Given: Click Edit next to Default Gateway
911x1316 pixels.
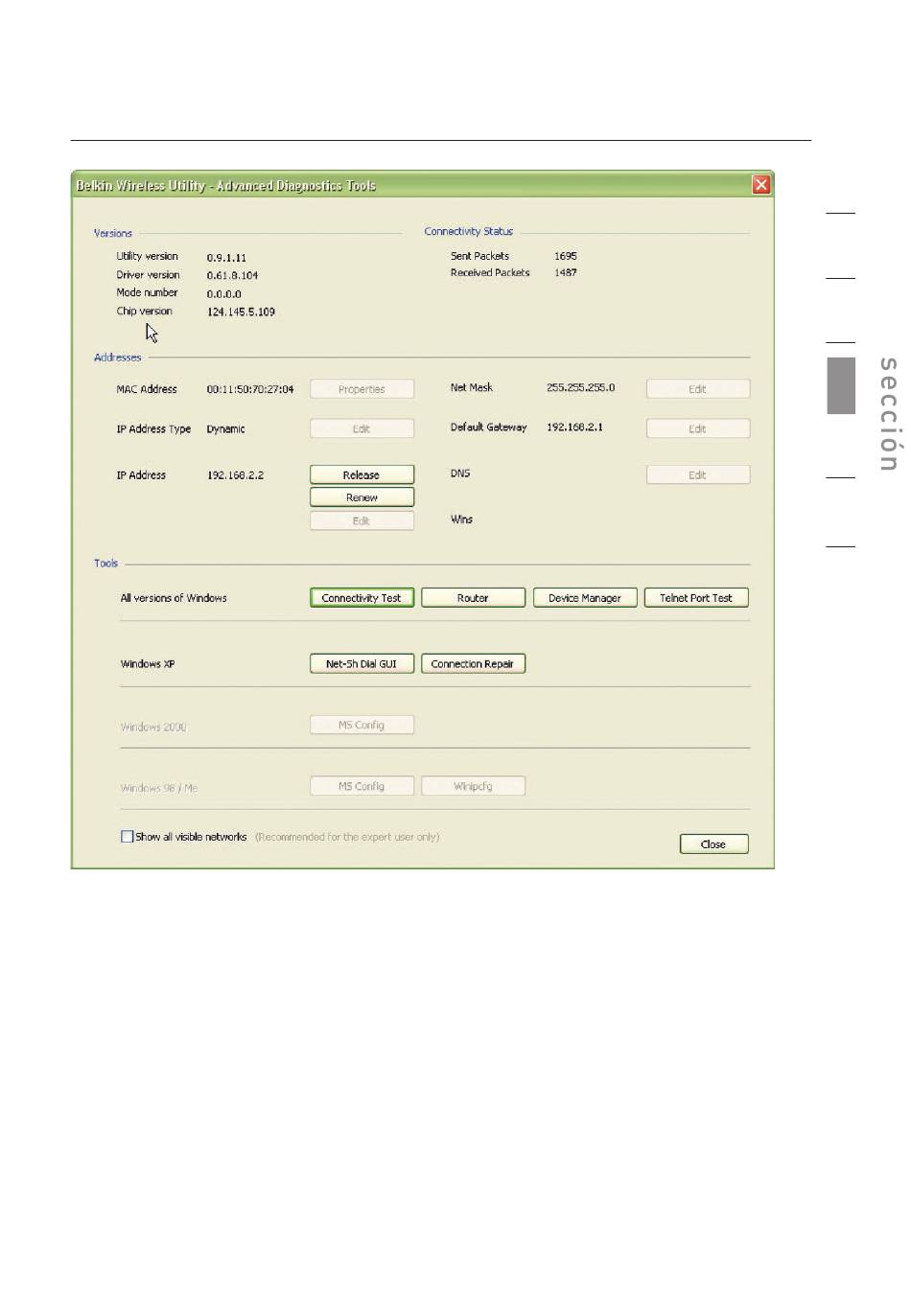Looking at the screenshot, I should [697, 428].
